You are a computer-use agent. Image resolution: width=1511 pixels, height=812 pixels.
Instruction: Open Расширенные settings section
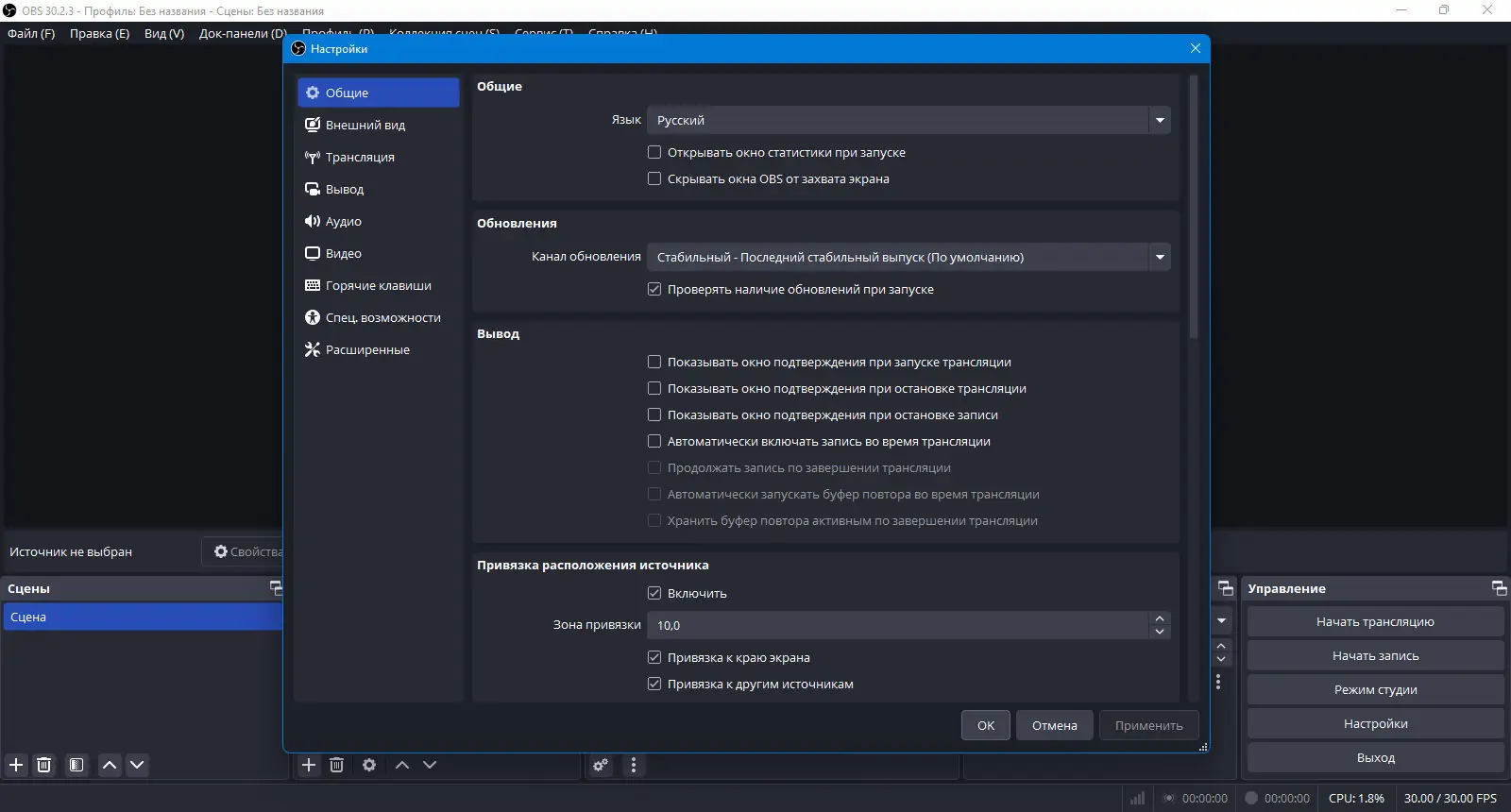[x=378, y=349]
